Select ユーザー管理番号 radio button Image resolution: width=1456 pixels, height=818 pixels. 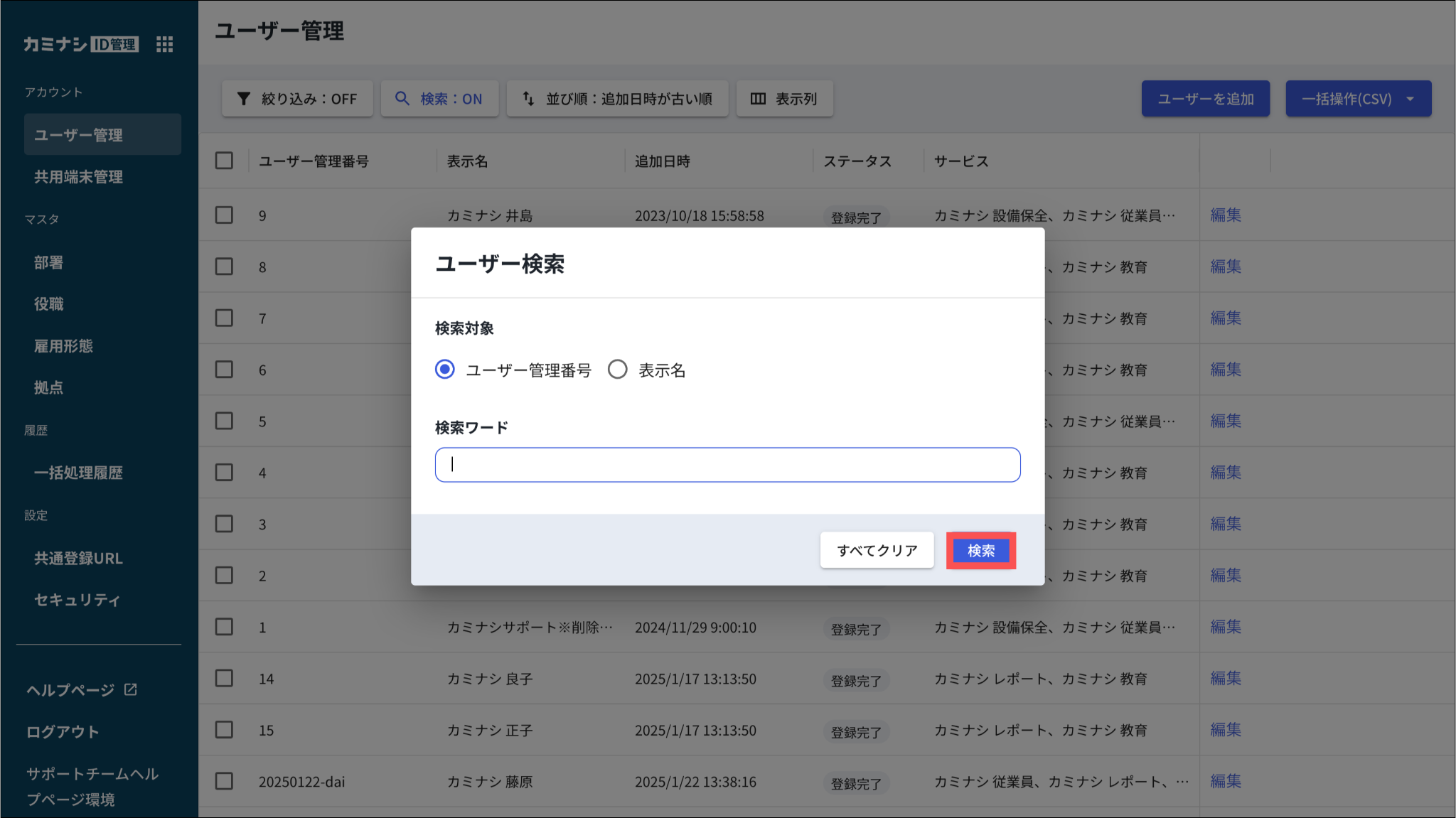point(445,370)
